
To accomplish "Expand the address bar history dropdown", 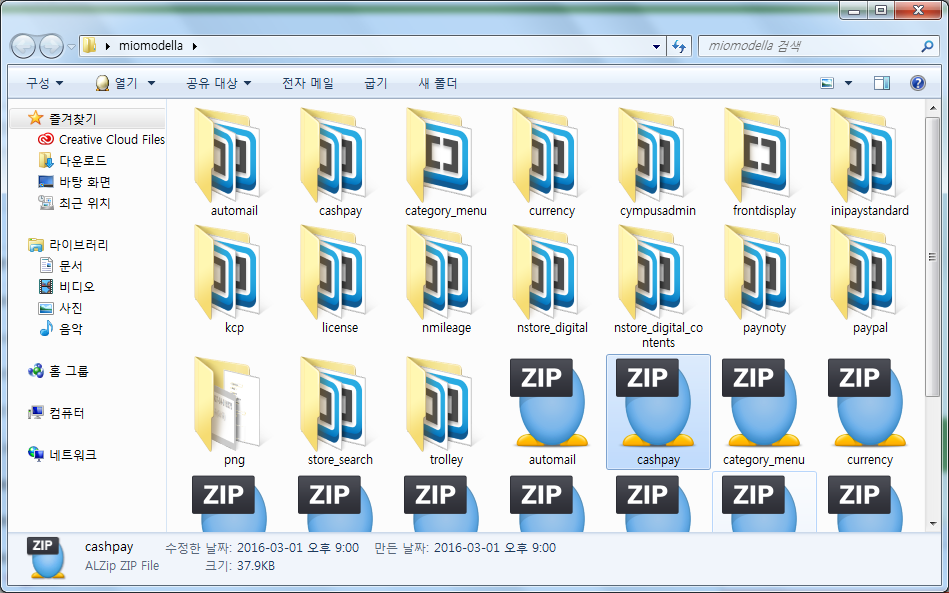I will (x=656, y=46).
